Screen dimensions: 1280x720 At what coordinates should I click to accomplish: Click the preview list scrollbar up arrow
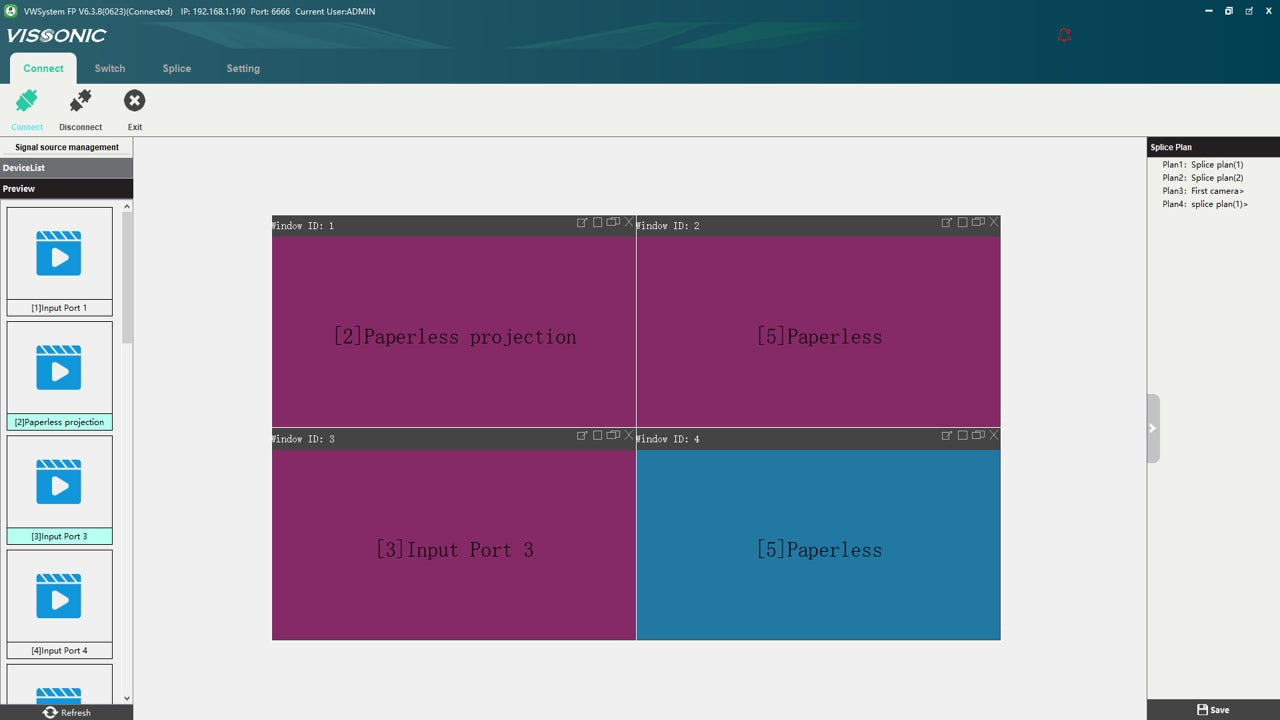click(127, 207)
